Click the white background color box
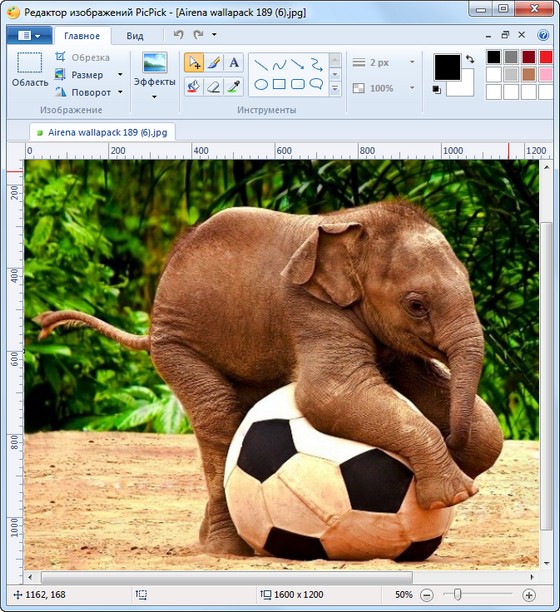Screen dimensions: 560x612 (467, 88)
